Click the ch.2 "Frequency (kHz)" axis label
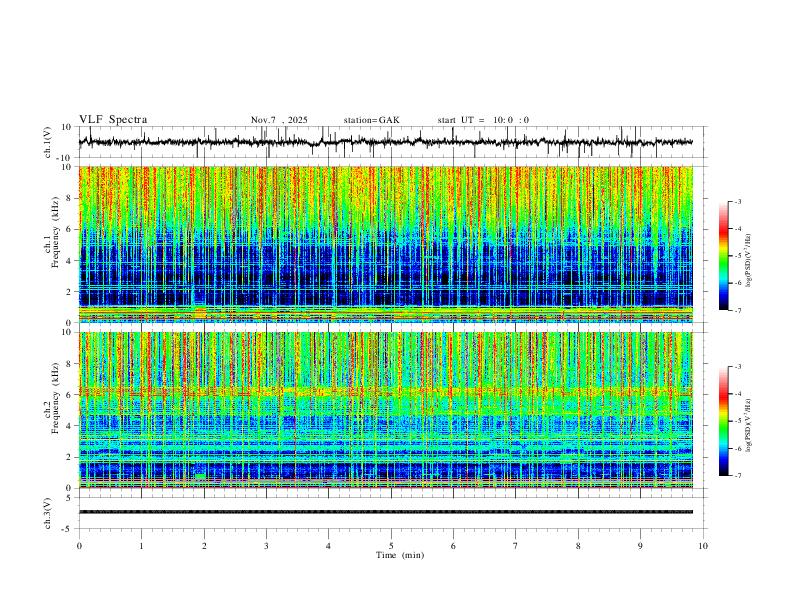Image resolution: width=792 pixels, height=612 pixels. click(55, 398)
